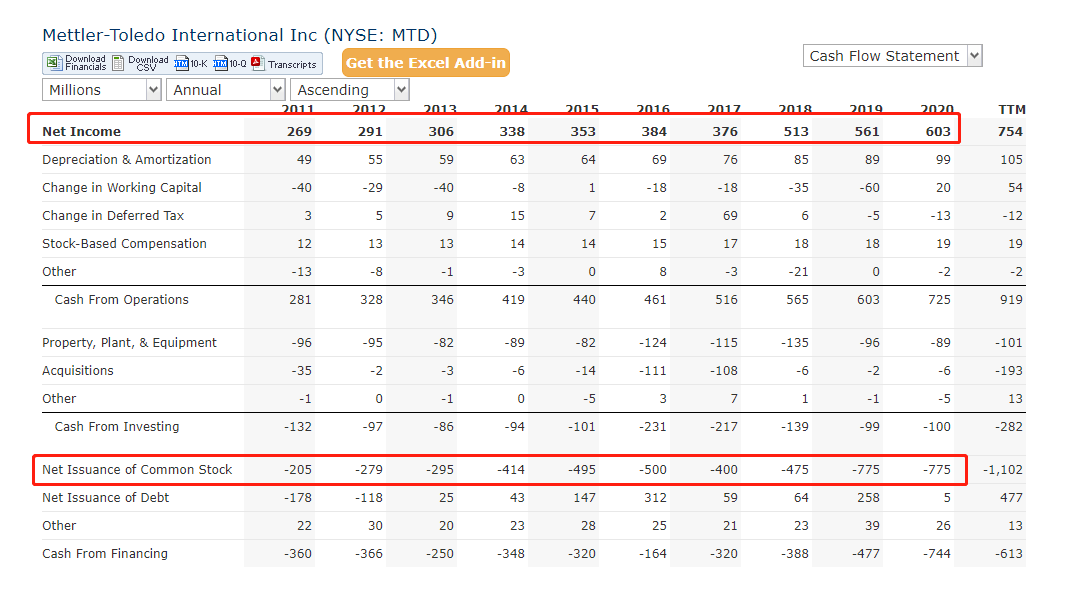Click the 10-K text label
The image size is (1079, 591).
pos(199,64)
